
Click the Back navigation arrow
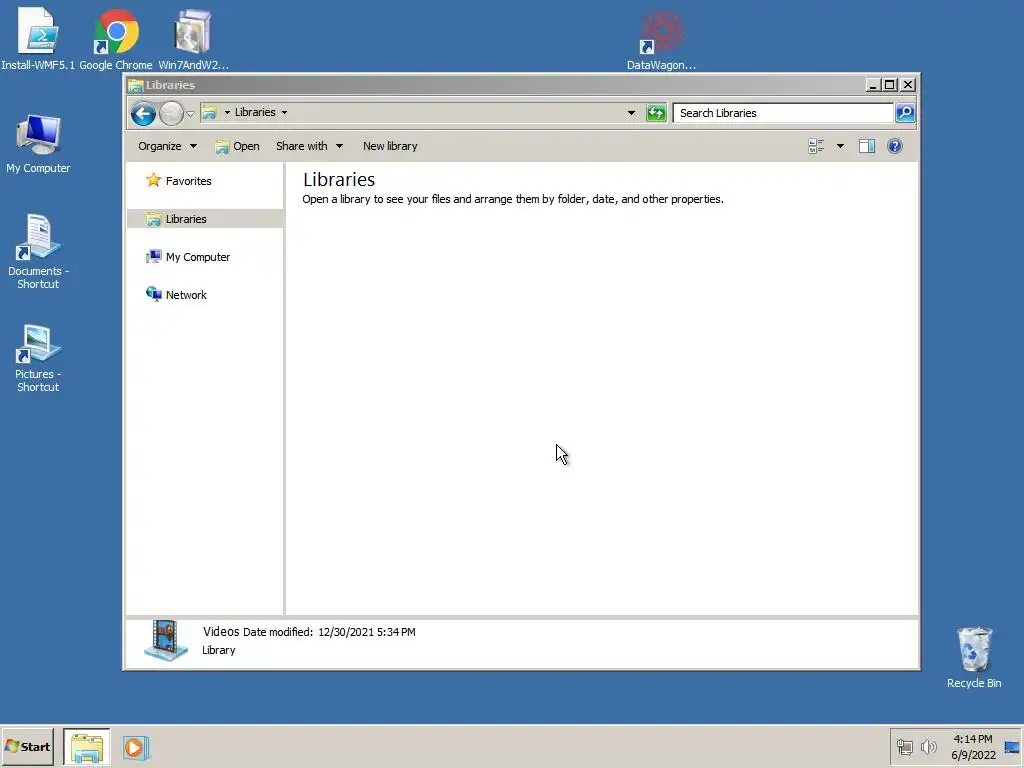pyautogui.click(x=143, y=114)
